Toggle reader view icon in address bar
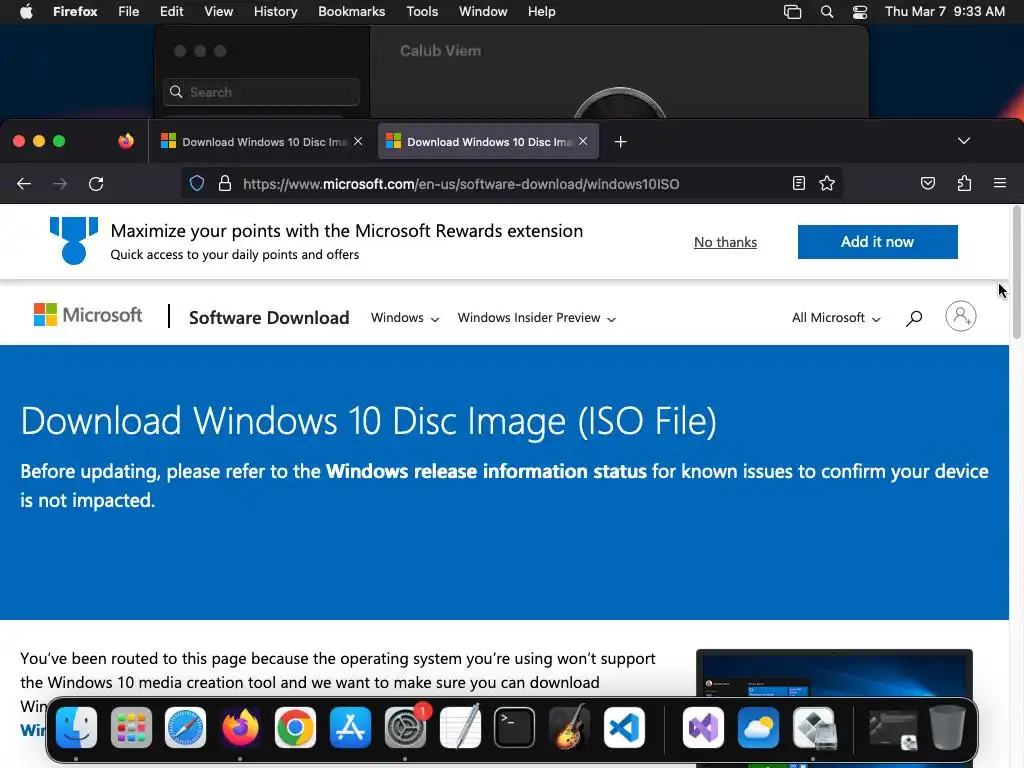This screenshot has width=1024, height=768. pyautogui.click(x=798, y=184)
